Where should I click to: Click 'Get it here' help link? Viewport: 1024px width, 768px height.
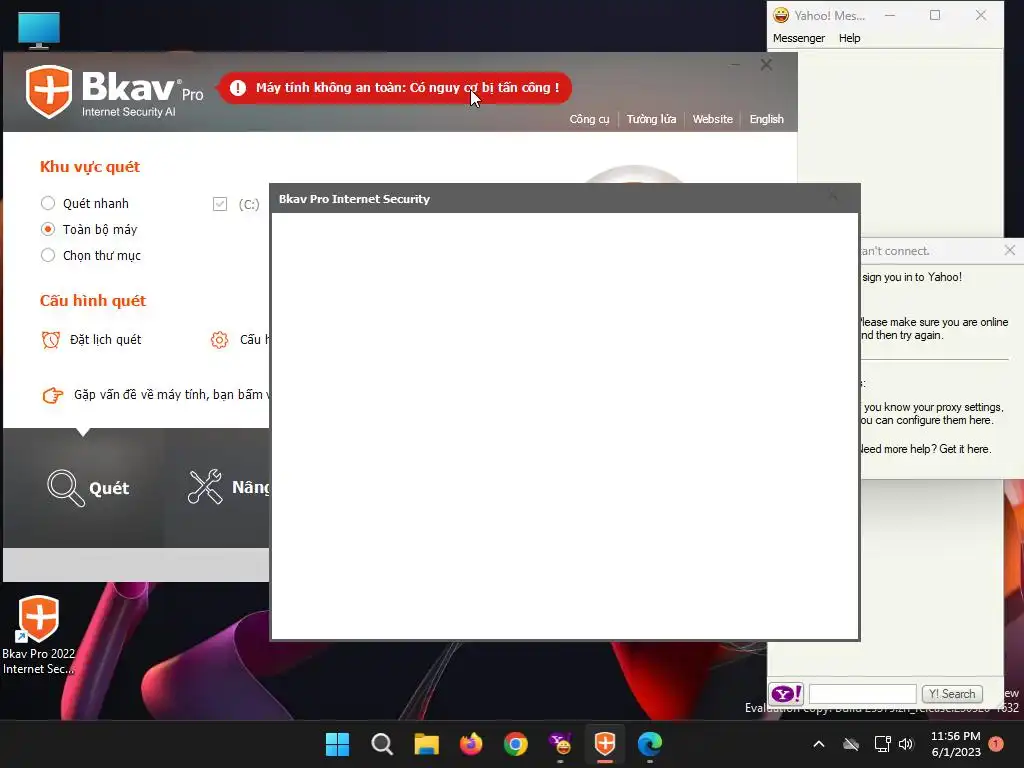point(965,449)
